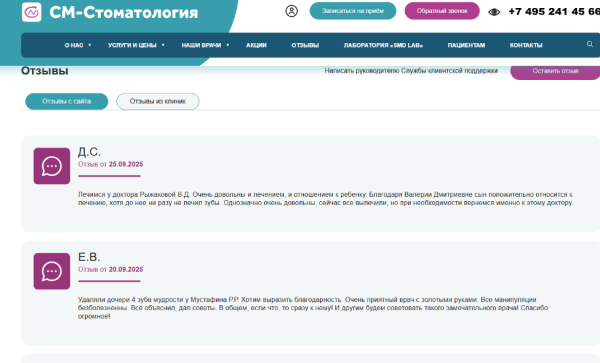Click the Записаться на приём button
Viewport: 600px width, 363px height.
pos(353,11)
